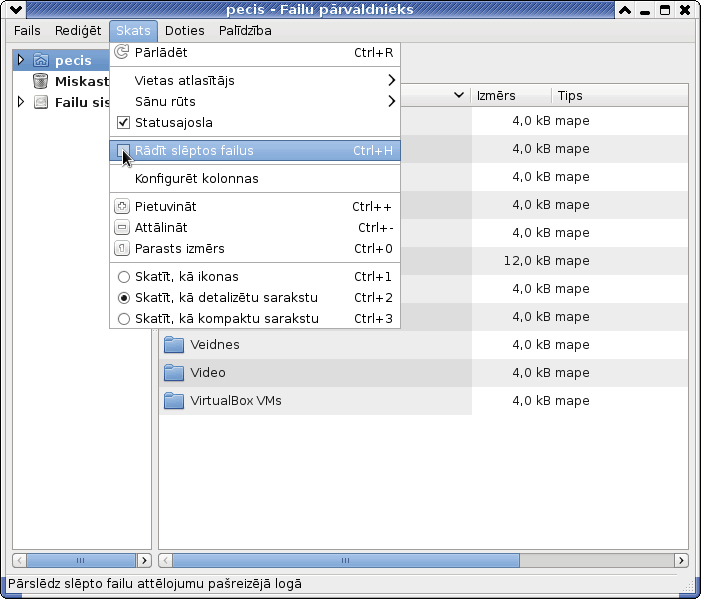701x599 pixels.
Task: Click the Attālināt zoom-out icon
Action: tap(122, 228)
